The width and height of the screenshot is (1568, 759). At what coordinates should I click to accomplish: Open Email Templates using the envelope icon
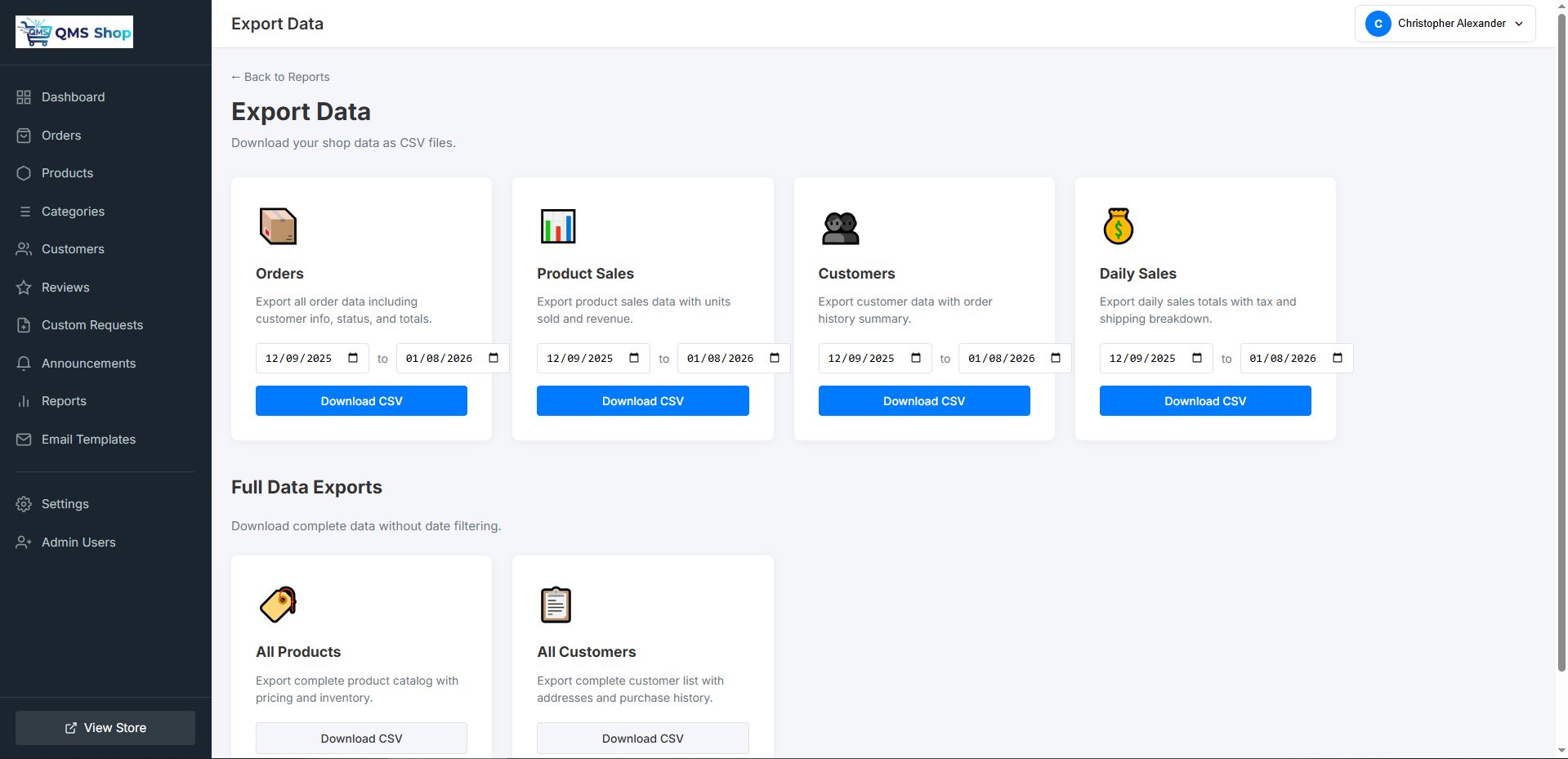pyautogui.click(x=24, y=440)
